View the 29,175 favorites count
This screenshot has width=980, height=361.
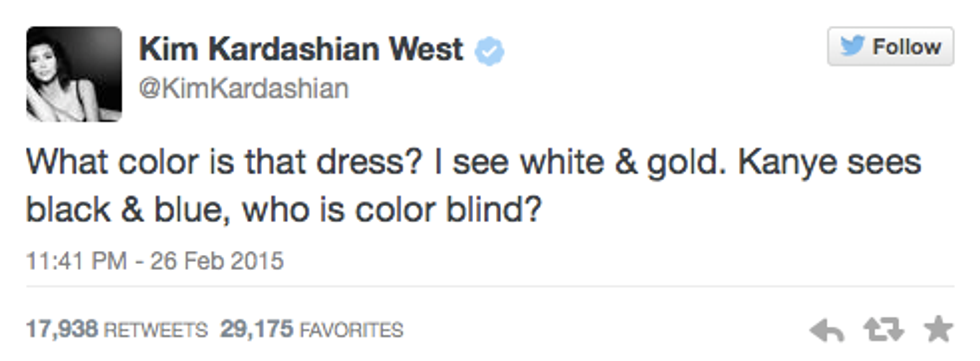click(258, 329)
